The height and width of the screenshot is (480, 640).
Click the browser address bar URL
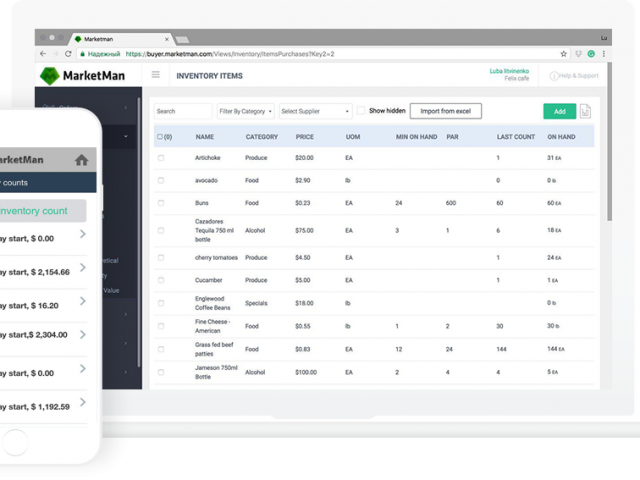click(x=230, y=54)
